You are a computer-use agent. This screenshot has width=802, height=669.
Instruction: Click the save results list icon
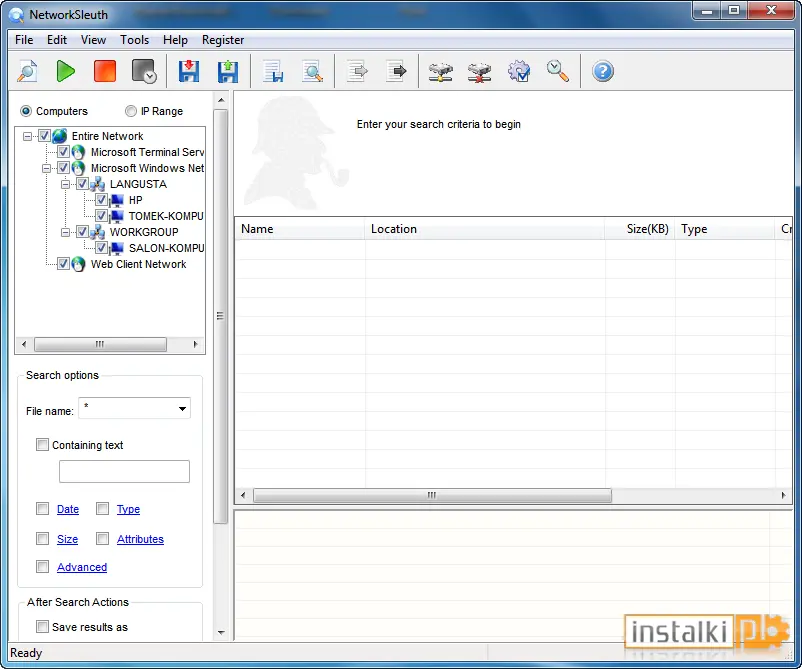[x=273, y=71]
